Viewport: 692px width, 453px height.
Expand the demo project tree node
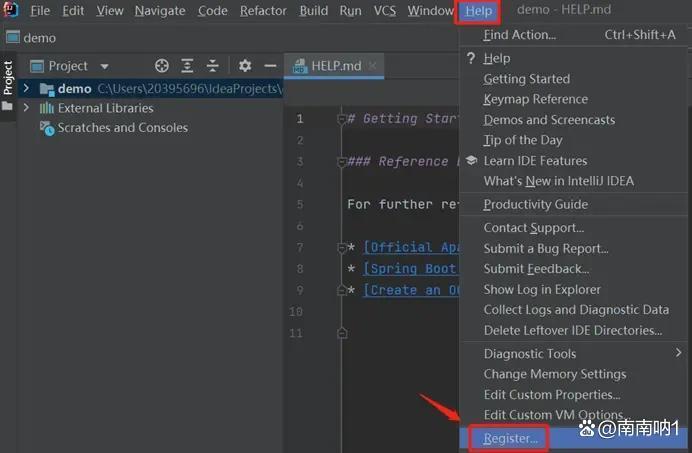pos(26,88)
